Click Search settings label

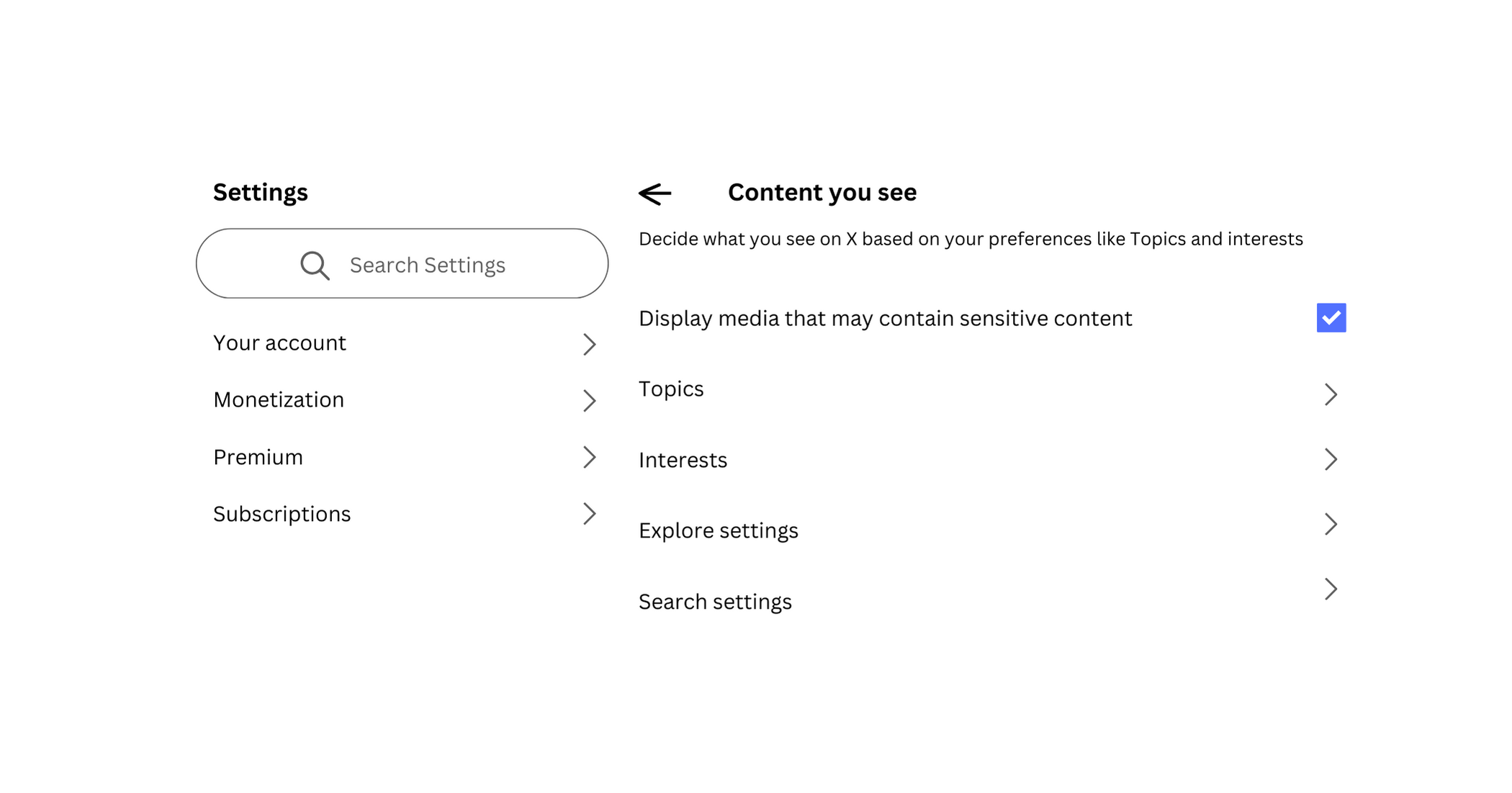[x=715, y=602]
